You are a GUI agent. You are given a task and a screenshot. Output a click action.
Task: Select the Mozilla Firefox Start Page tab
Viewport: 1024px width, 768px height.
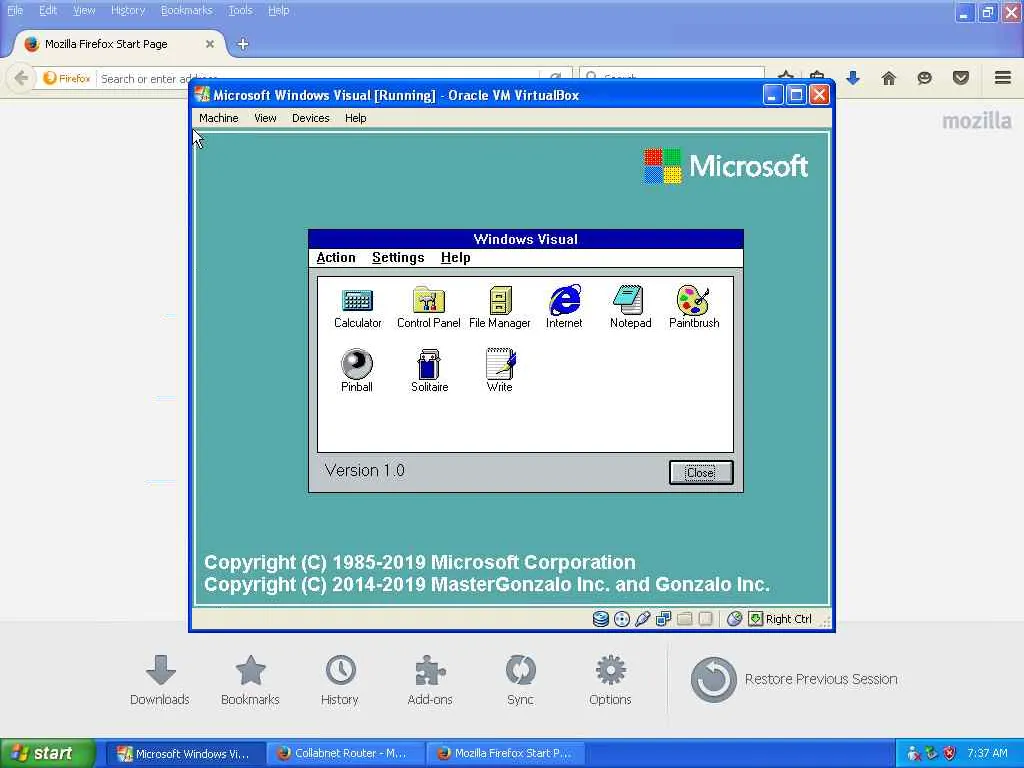[118, 44]
